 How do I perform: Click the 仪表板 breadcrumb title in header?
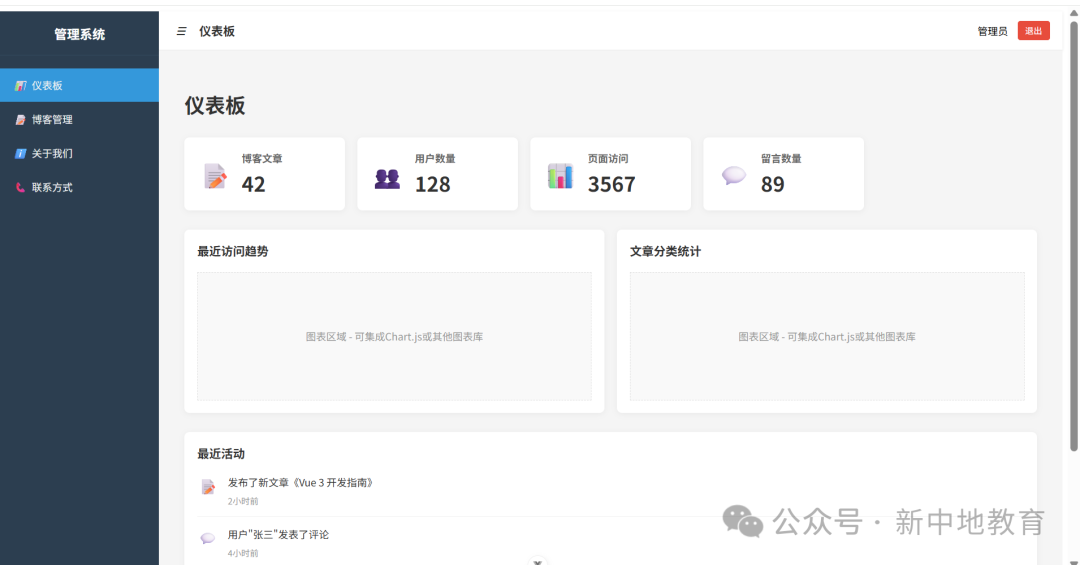(217, 31)
